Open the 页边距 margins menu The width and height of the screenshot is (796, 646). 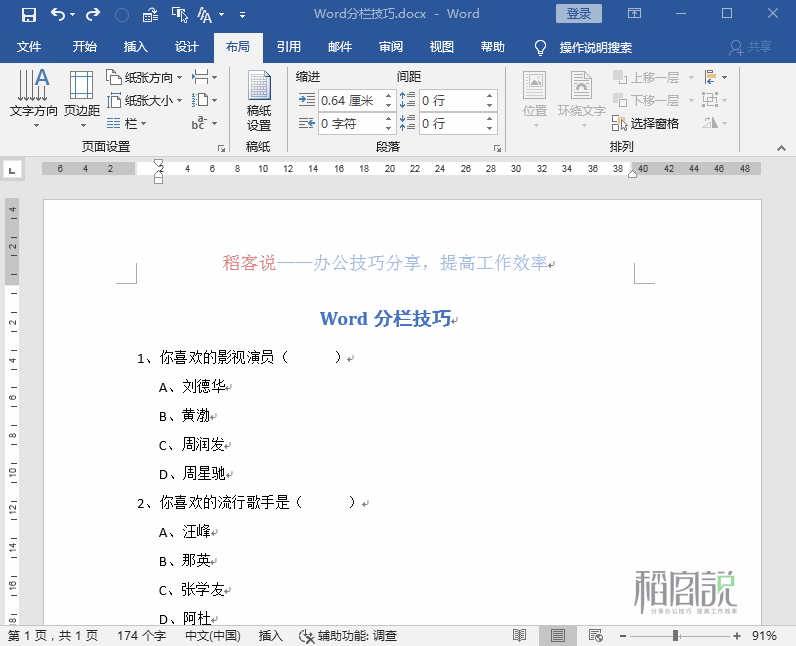pos(82,98)
